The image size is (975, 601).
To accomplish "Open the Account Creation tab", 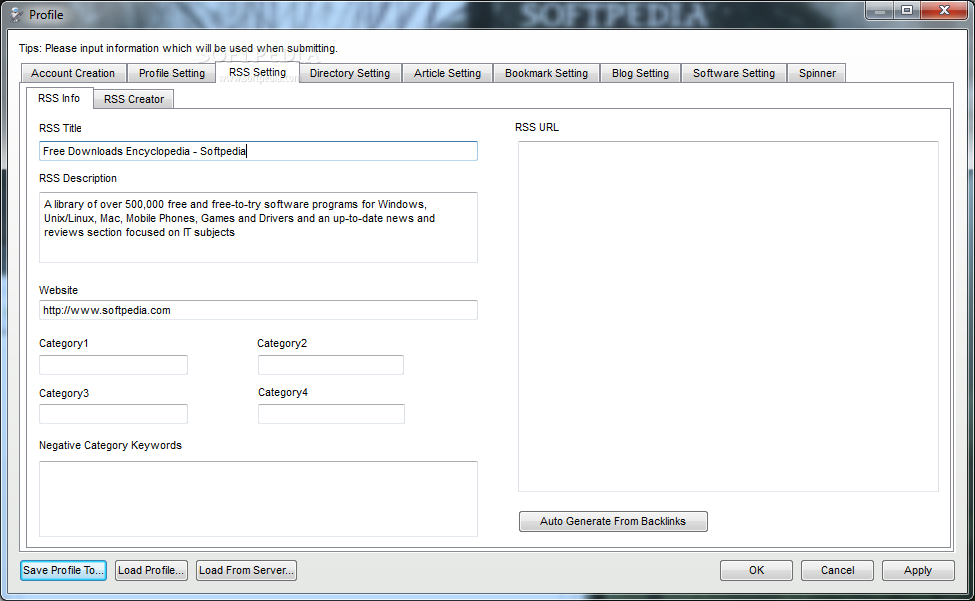I will pyautogui.click(x=73, y=73).
